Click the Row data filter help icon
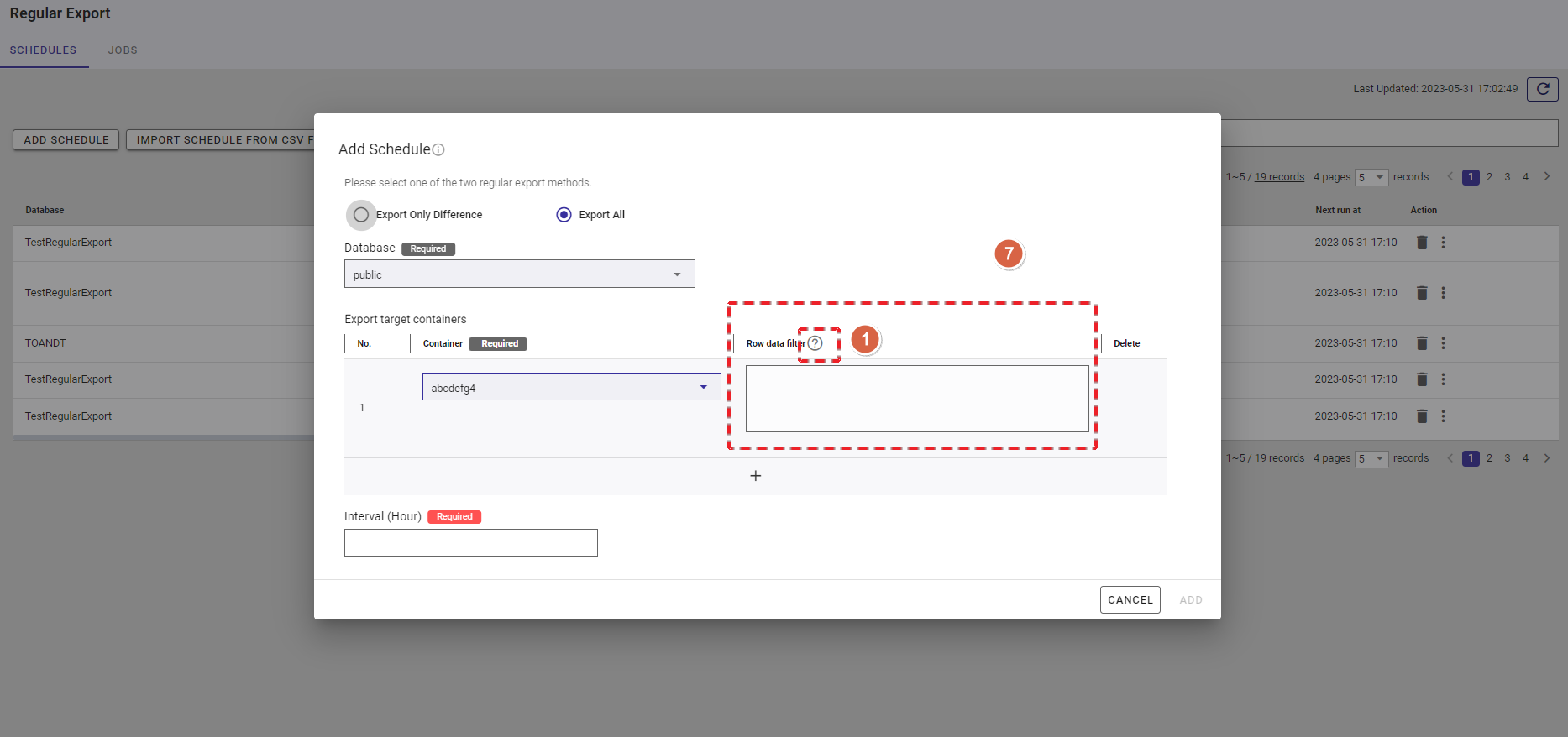This screenshot has width=1568, height=737. point(815,343)
